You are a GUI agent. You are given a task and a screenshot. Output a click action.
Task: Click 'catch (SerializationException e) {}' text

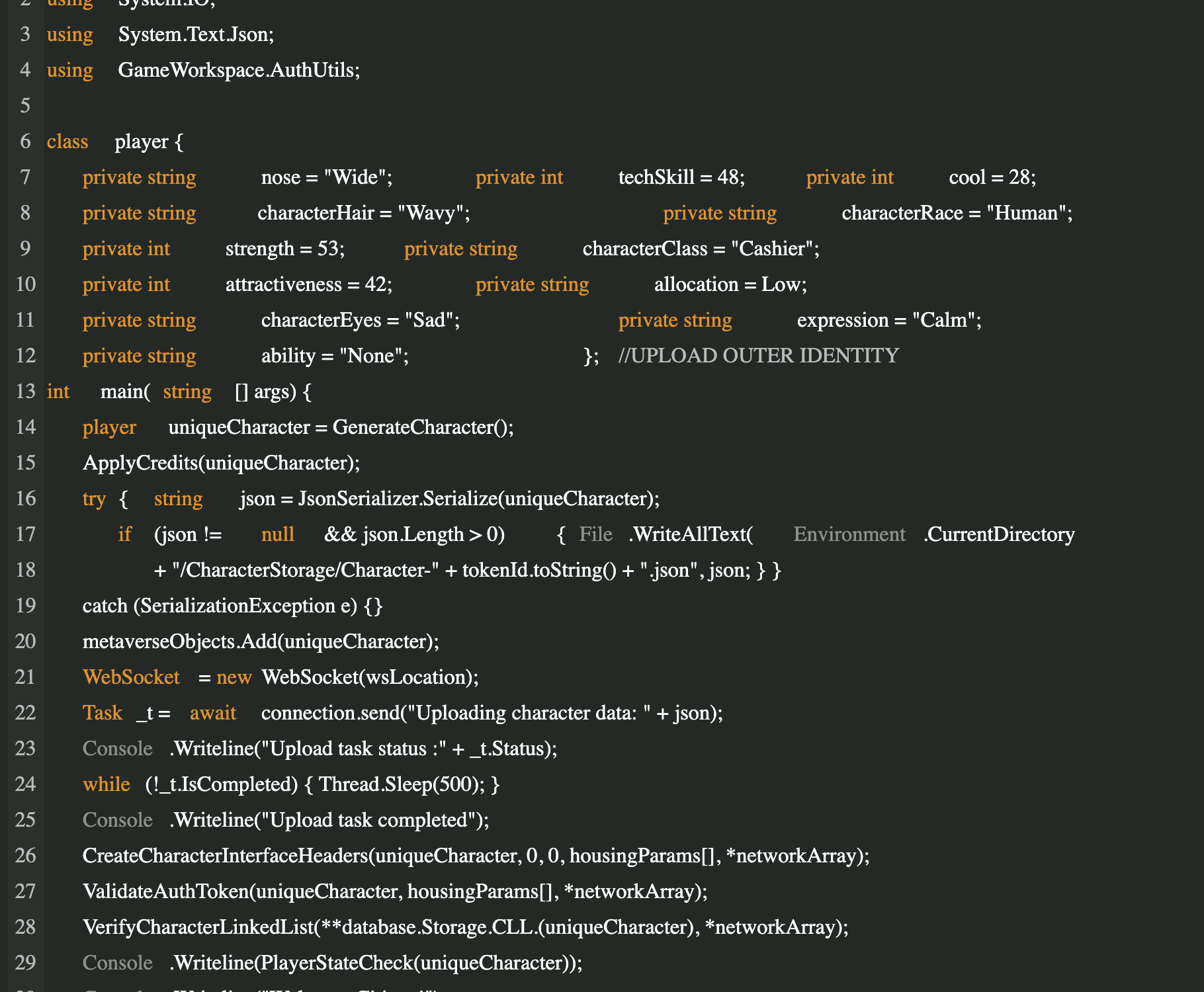pos(232,605)
